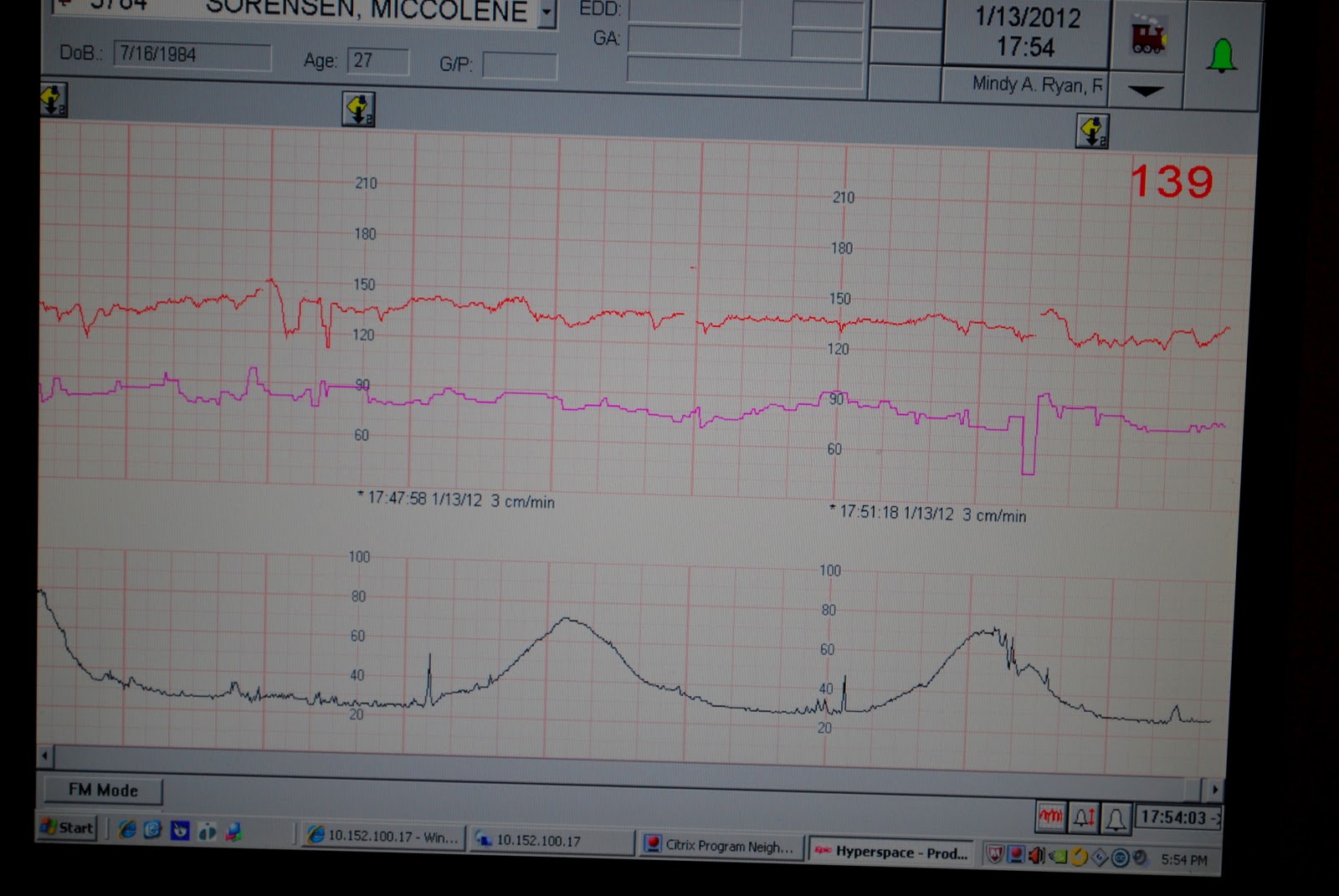
Task: Open the Windows Start menu
Action: pyautogui.click(x=67, y=827)
